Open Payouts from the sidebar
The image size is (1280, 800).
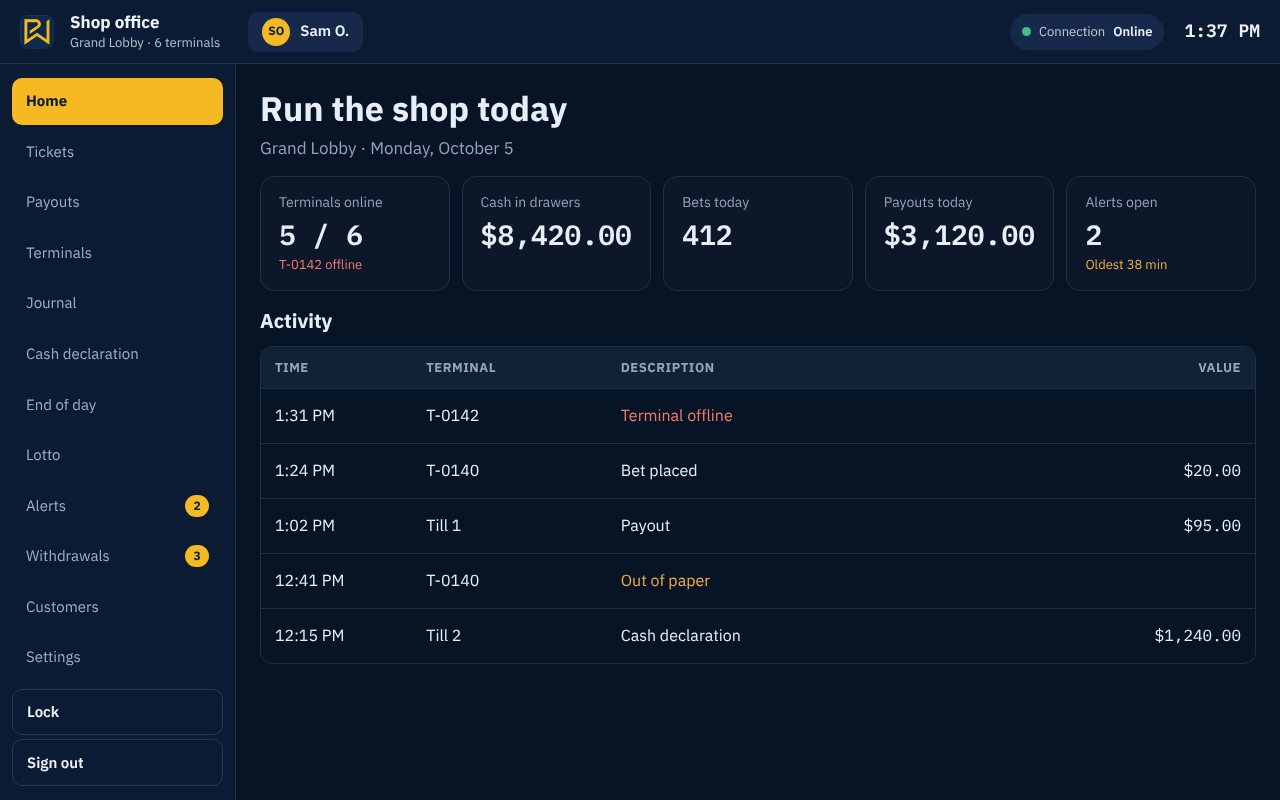[x=117, y=202]
